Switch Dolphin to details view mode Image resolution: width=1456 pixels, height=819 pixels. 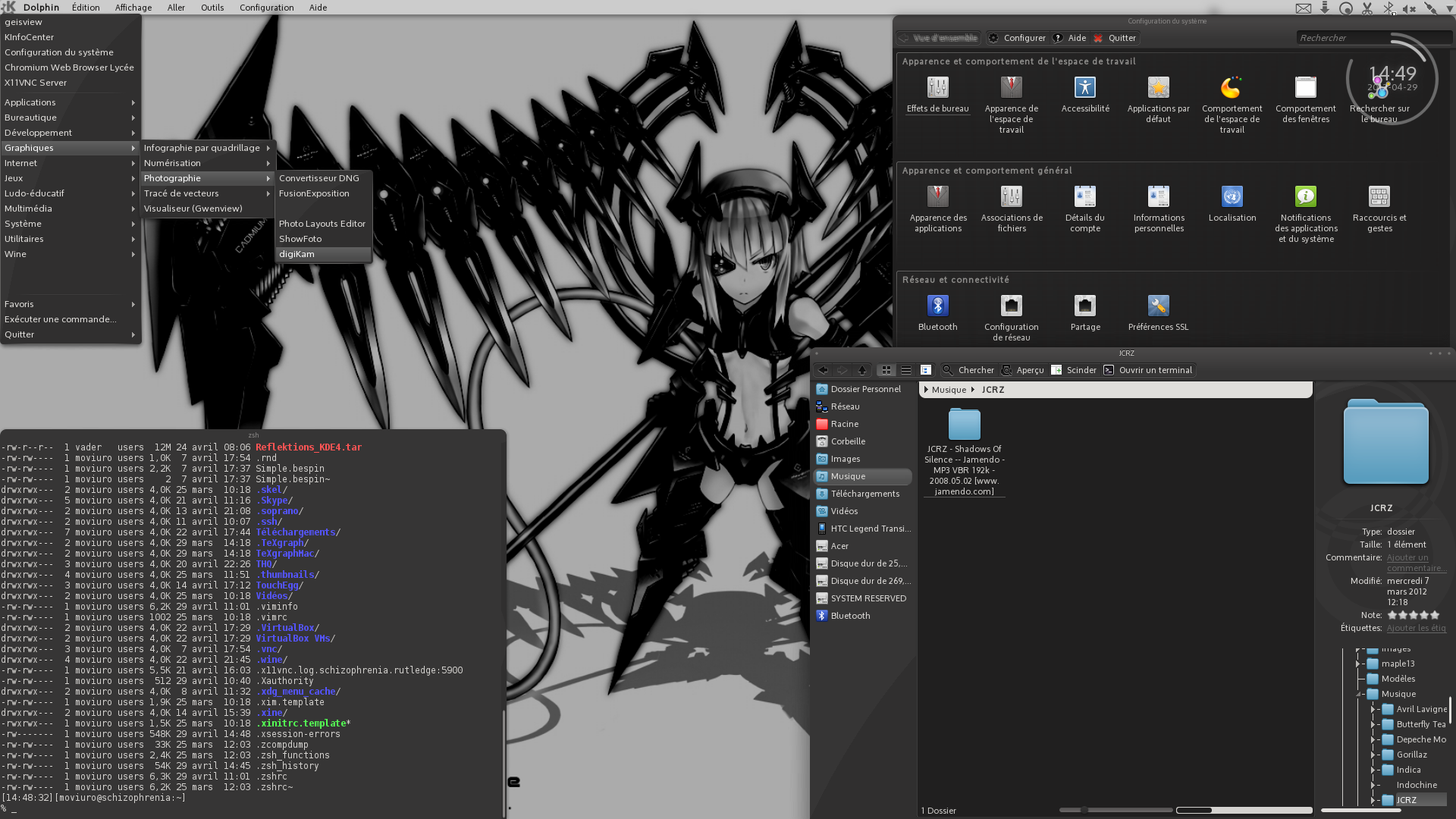coord(905,370)
